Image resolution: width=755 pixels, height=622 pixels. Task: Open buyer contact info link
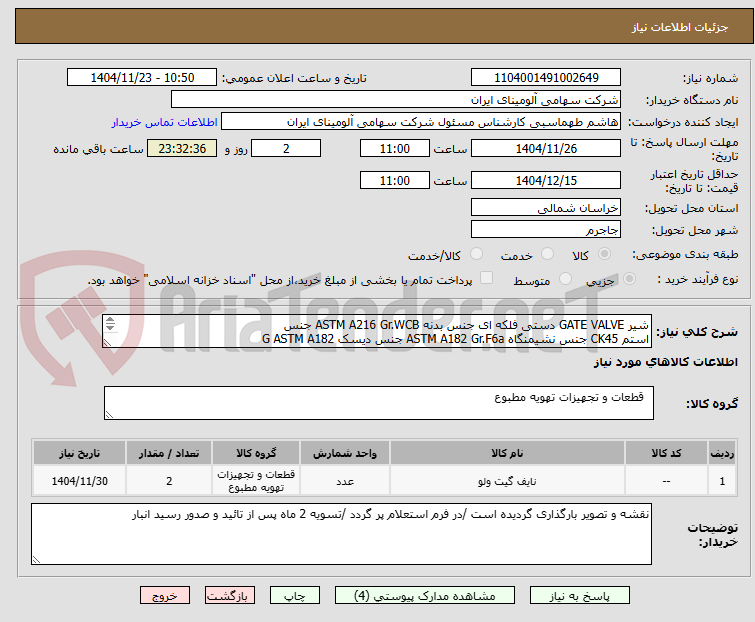165,122
